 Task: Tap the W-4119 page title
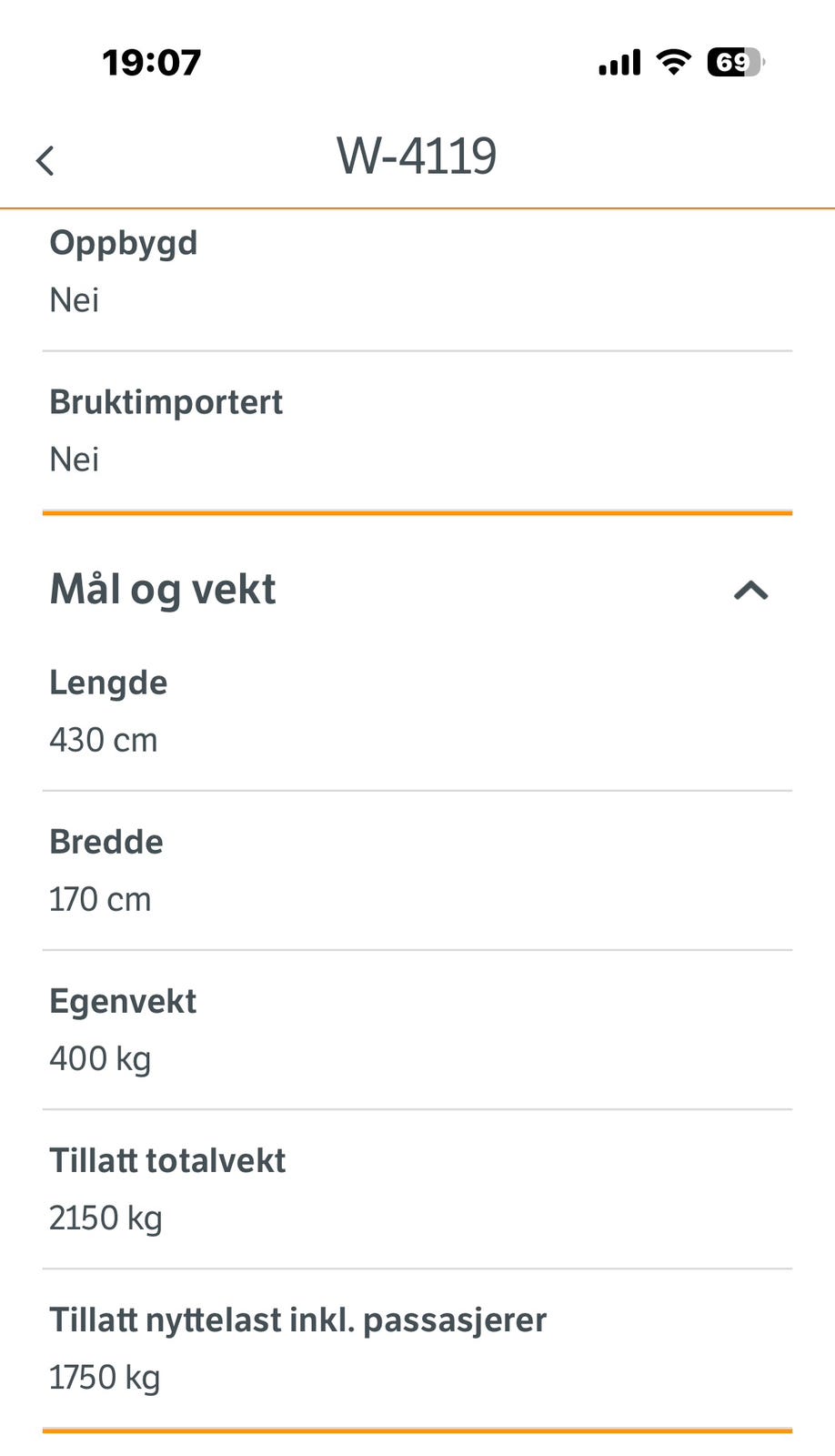pyautogui.click(x=417, y=157)
